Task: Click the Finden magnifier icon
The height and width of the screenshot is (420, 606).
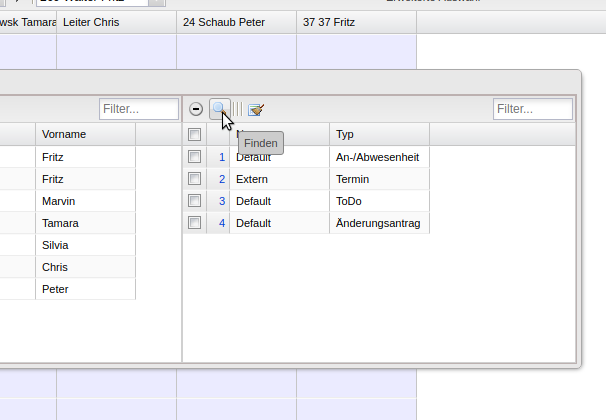Action: pyautogui.click(x=219, y=108)
